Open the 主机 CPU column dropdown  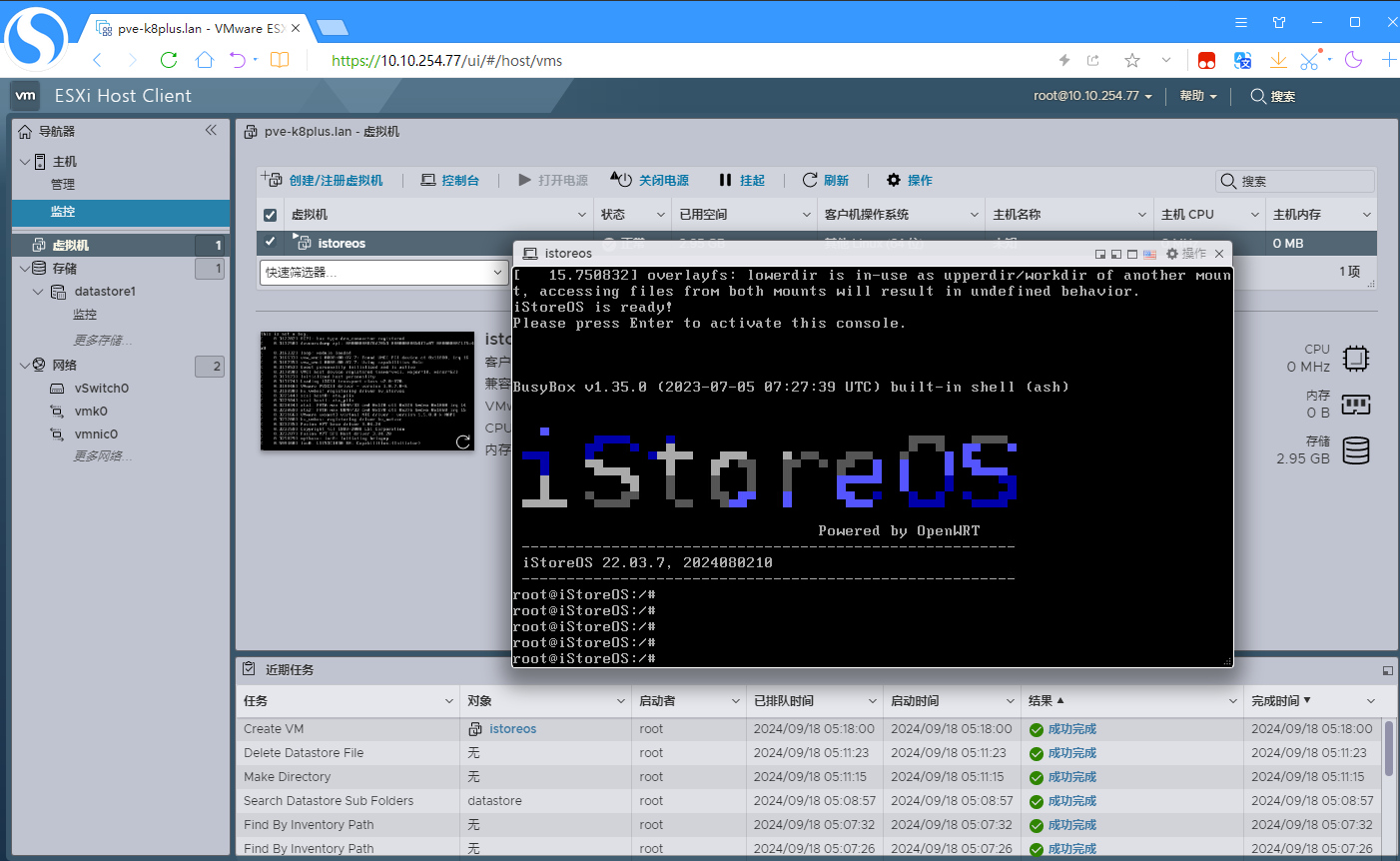click(1255, 215)
